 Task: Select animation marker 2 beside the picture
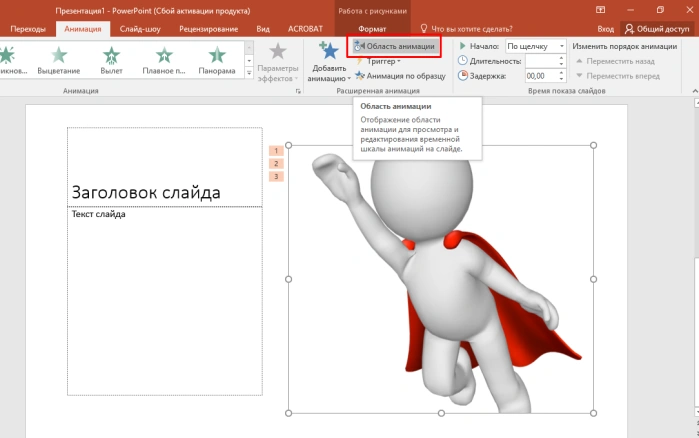click(276, 164)
